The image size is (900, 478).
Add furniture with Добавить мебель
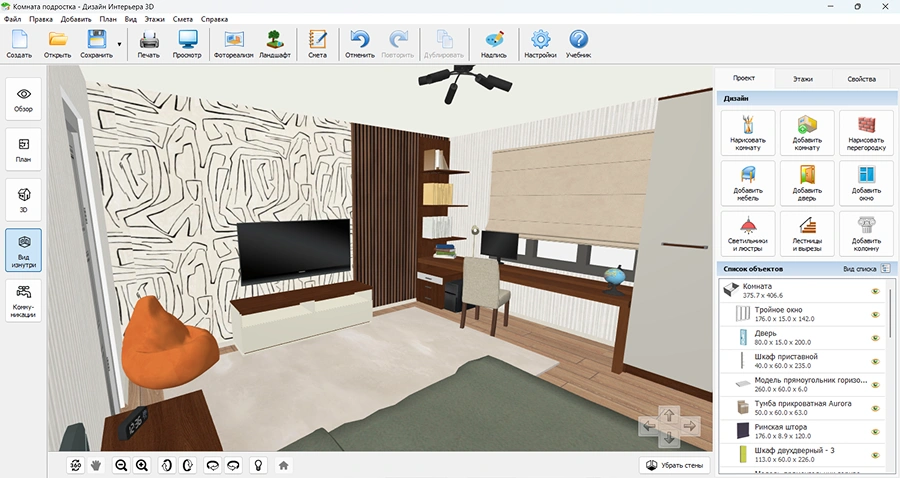747,183
